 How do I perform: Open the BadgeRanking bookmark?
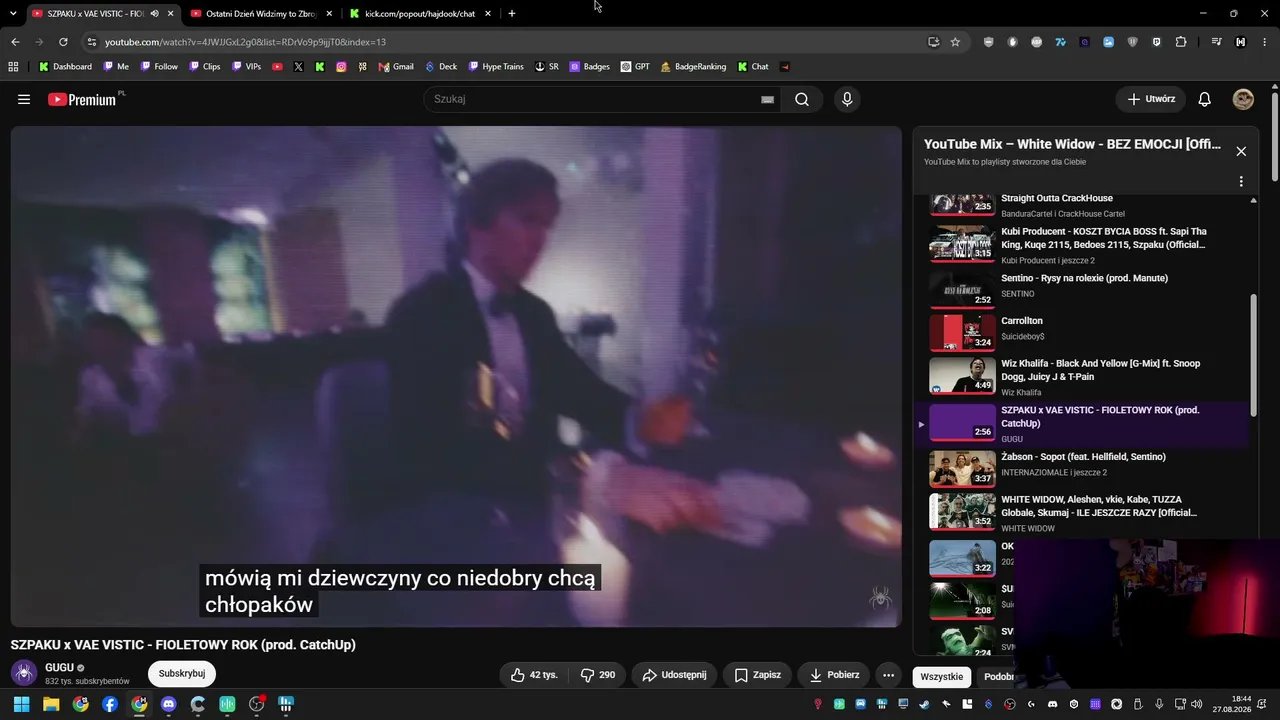point(693,67)
